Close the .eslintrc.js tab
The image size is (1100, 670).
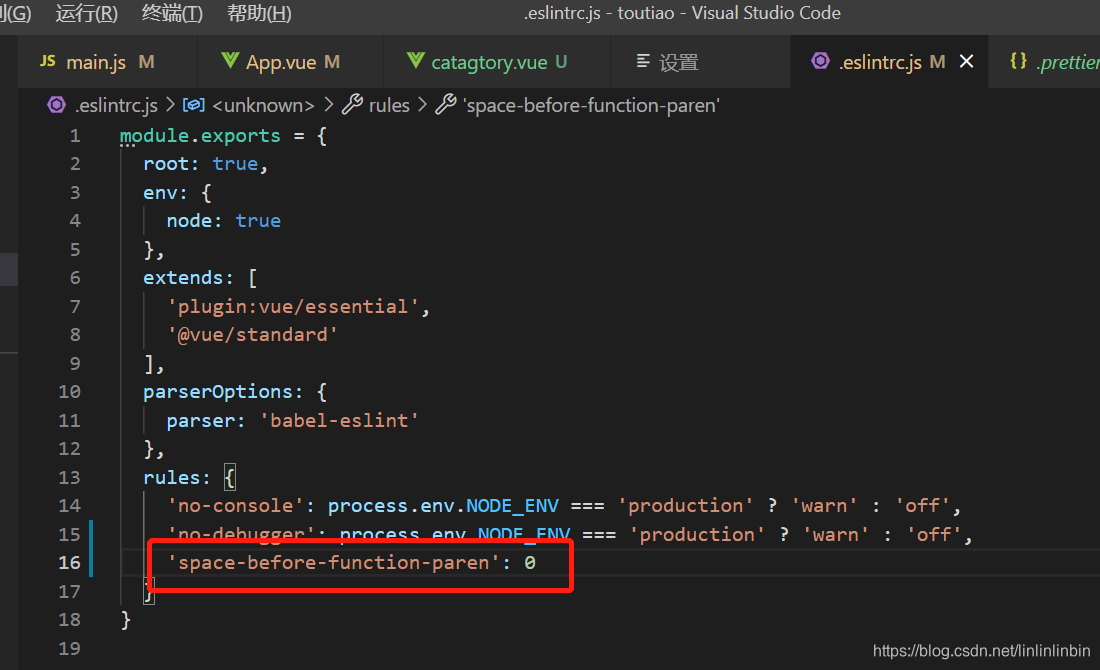[x=966, y=62]
